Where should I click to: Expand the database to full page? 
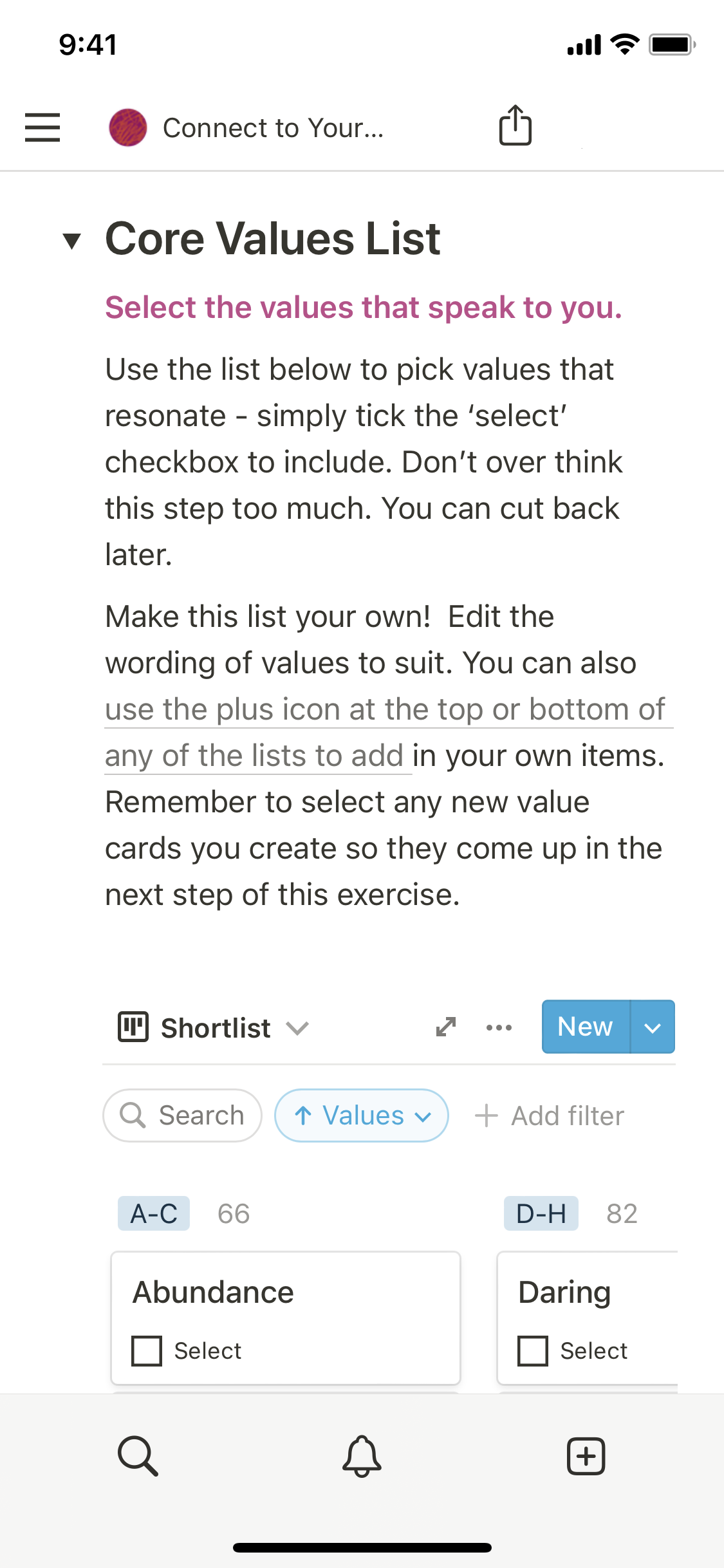coord(446,1027)
